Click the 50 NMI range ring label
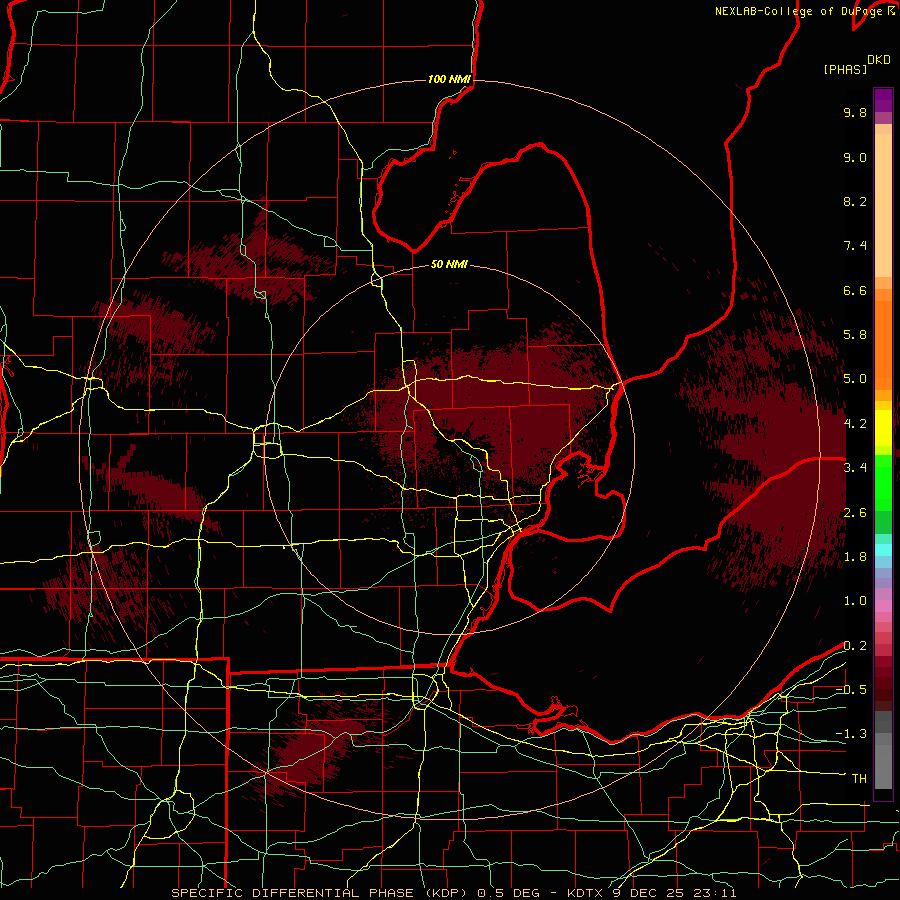 click(449, 264)
